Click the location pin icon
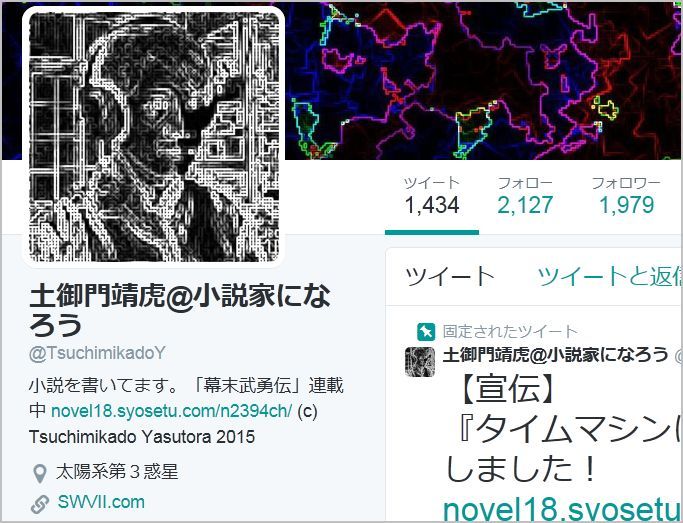Screen dimensions: 683x523 40,473
